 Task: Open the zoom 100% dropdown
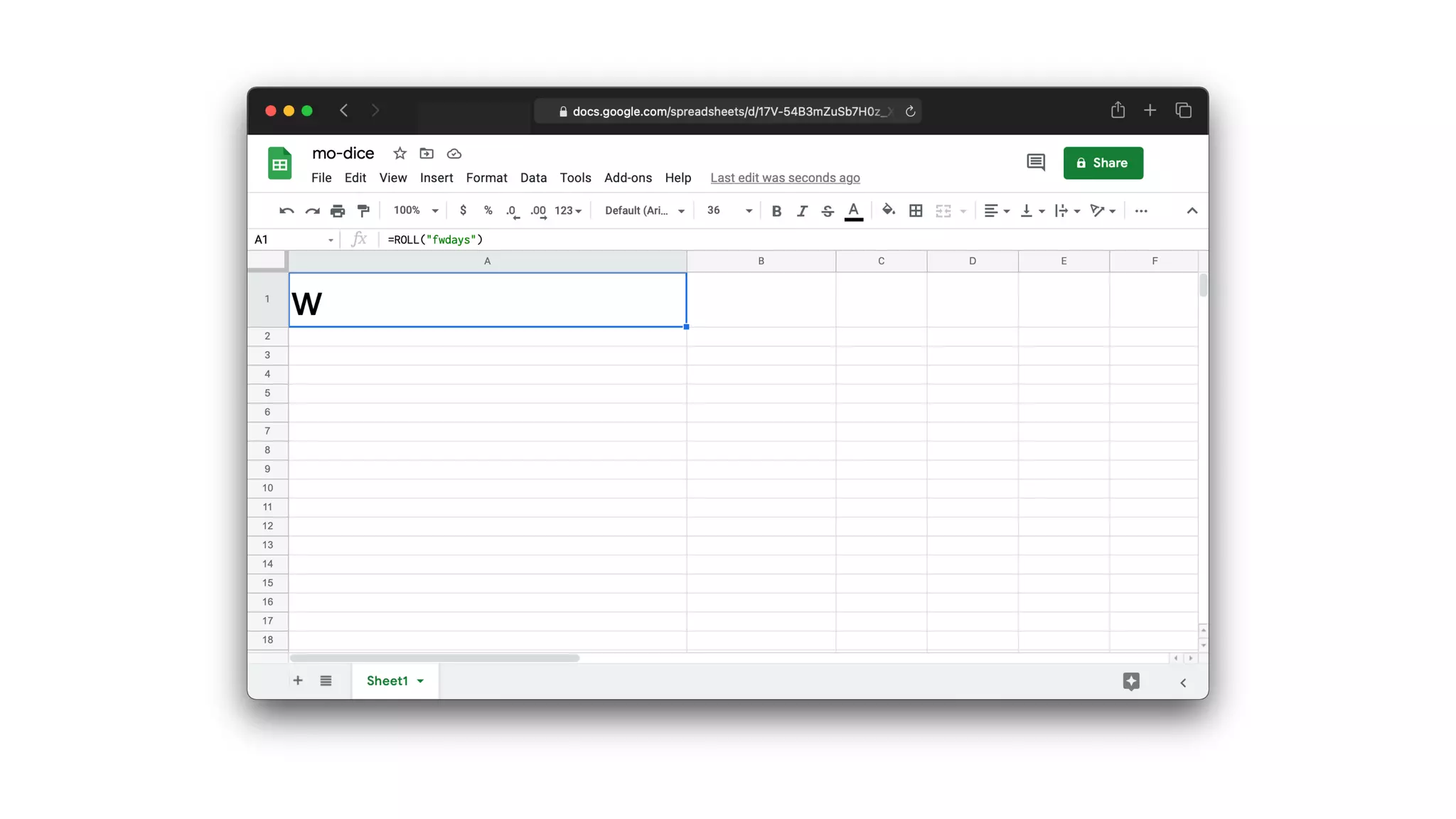(x=416, y=210)
